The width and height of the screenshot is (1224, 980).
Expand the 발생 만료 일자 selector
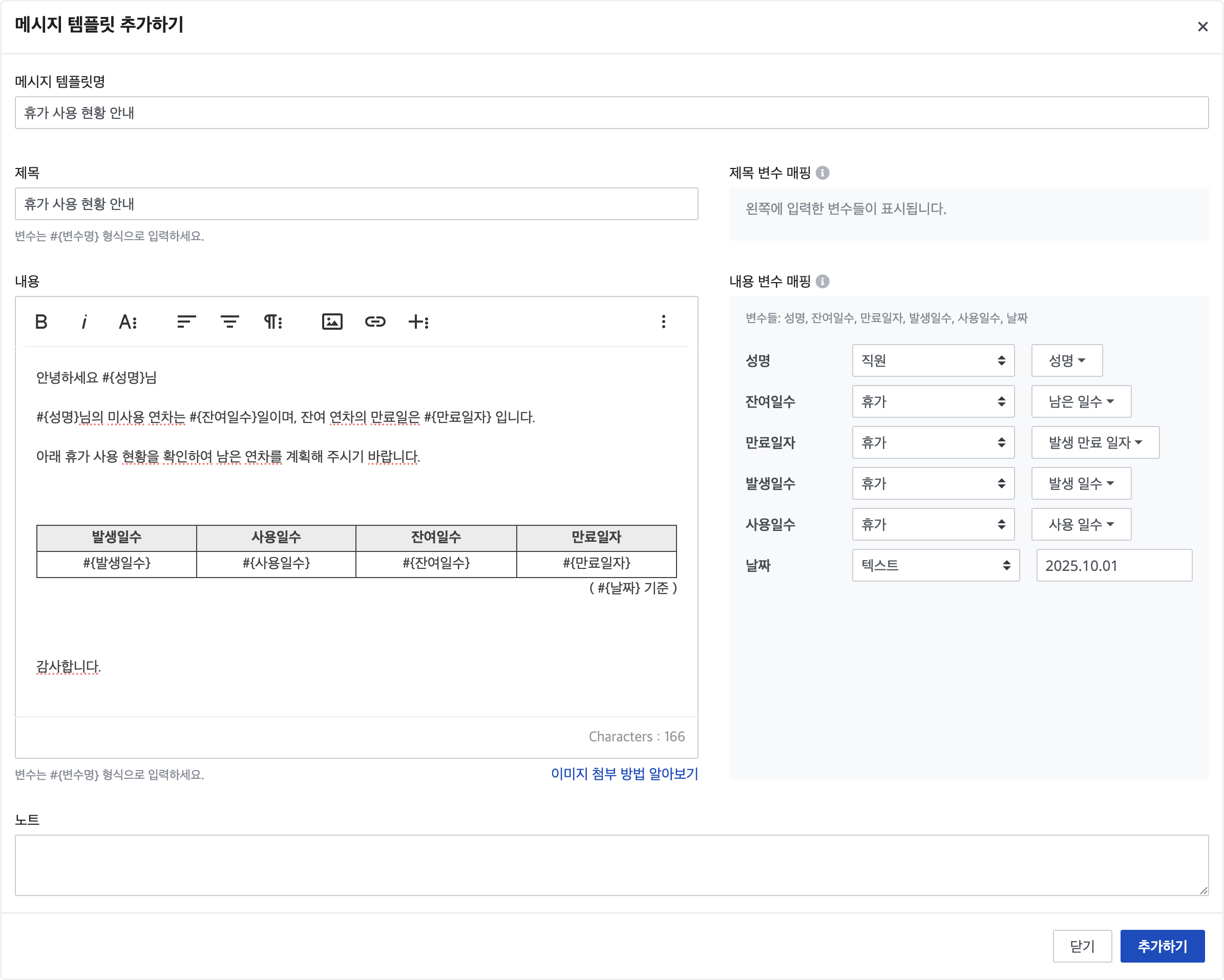[x=1095, y=442]
